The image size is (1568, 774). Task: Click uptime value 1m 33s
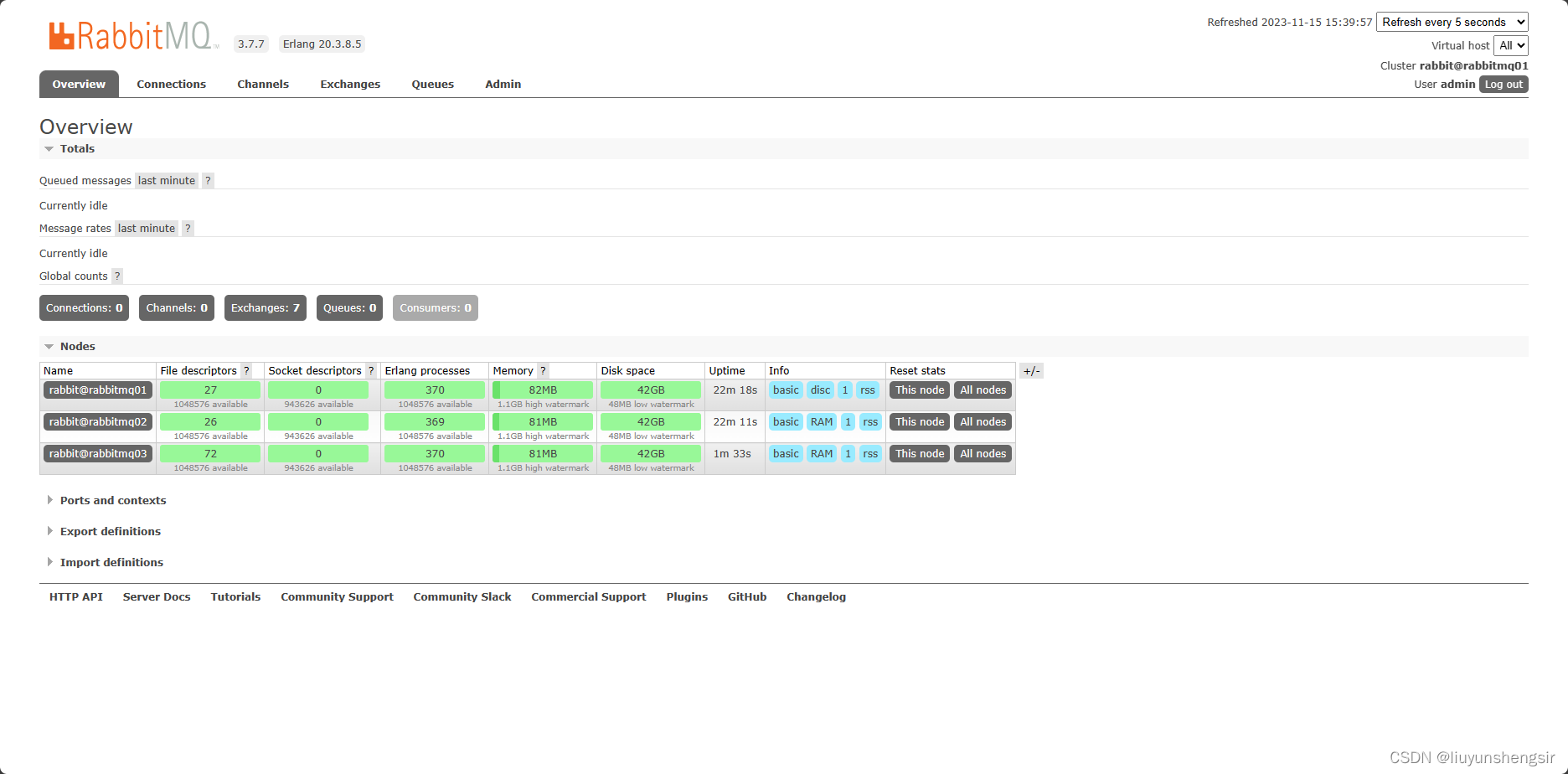pos(732,453)
